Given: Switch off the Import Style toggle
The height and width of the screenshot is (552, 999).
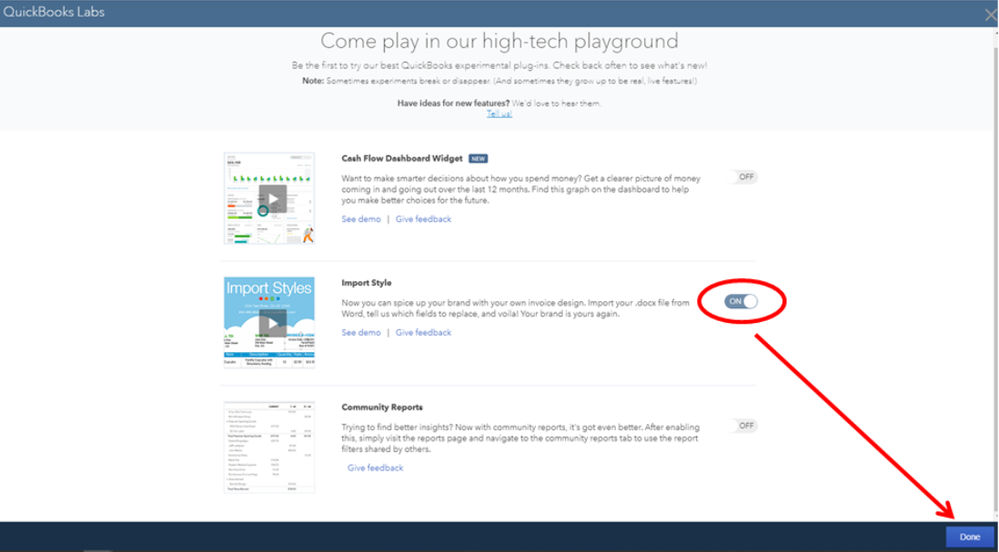Looking at the screenshot, I should pos(741,301).
